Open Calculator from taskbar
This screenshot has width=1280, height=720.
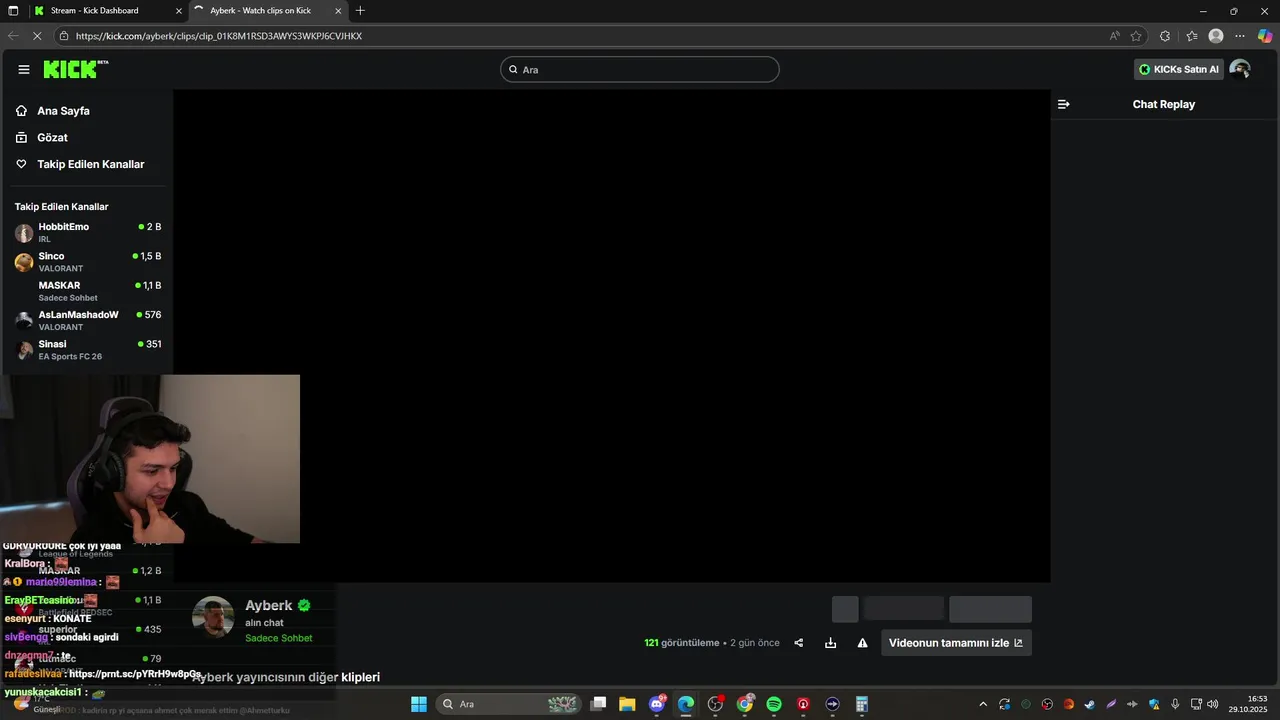861,704
